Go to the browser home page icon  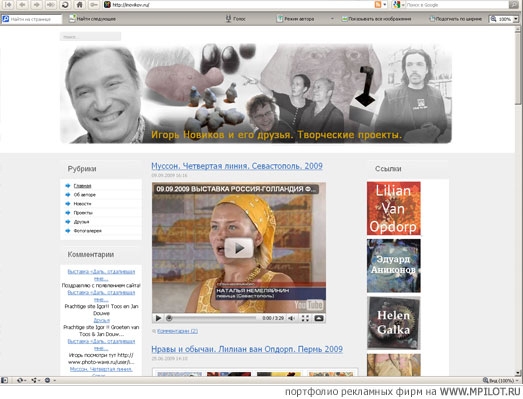point(79,5)
